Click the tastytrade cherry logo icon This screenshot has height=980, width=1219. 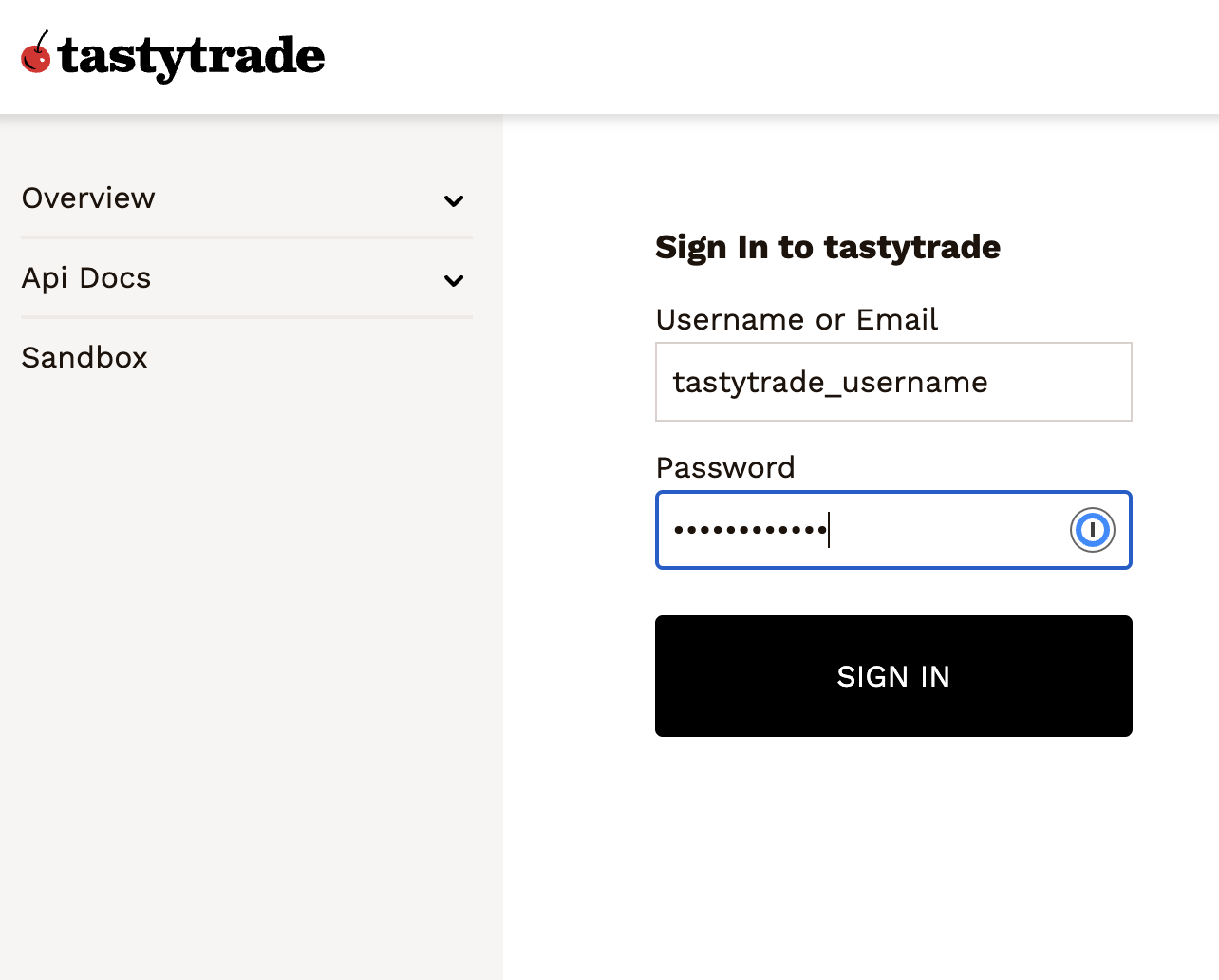[x=37, y=57]
